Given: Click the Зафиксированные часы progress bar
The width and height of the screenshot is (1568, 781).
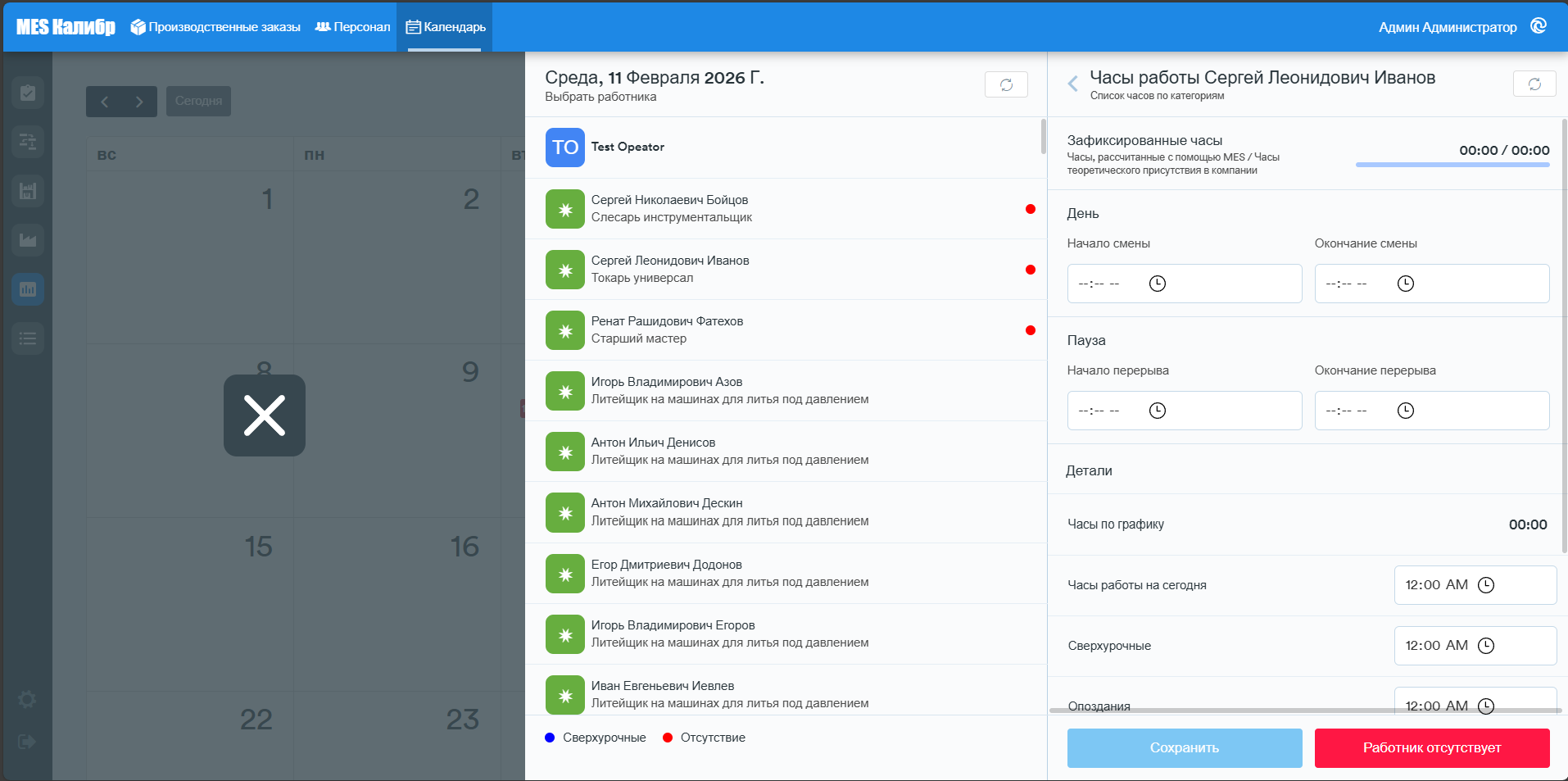Looking at the screenshot, I should point(1452,165).
